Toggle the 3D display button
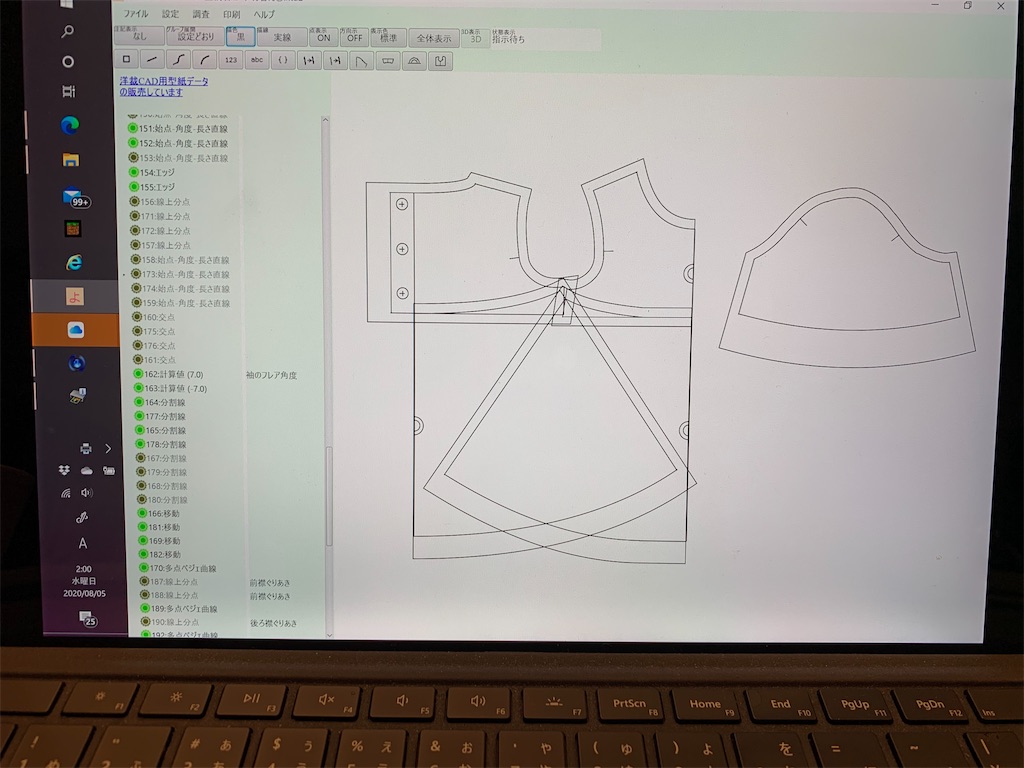The height and width of the screenshot is (768, 1024). pos(475,38)
